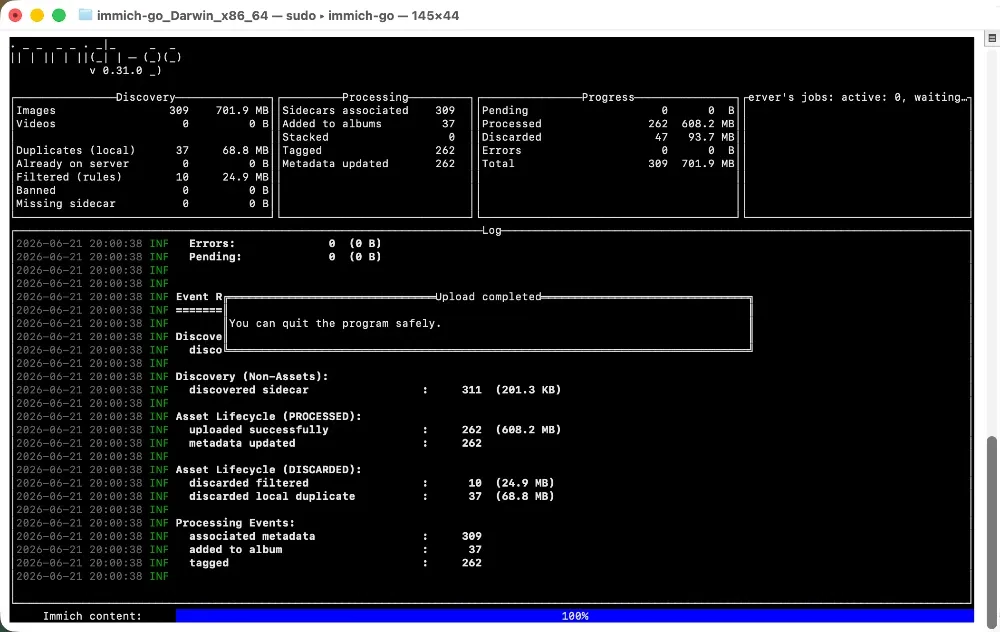Click 'associated metadata' log line
The image size is (1000, 632).
(x=335, y=536)
